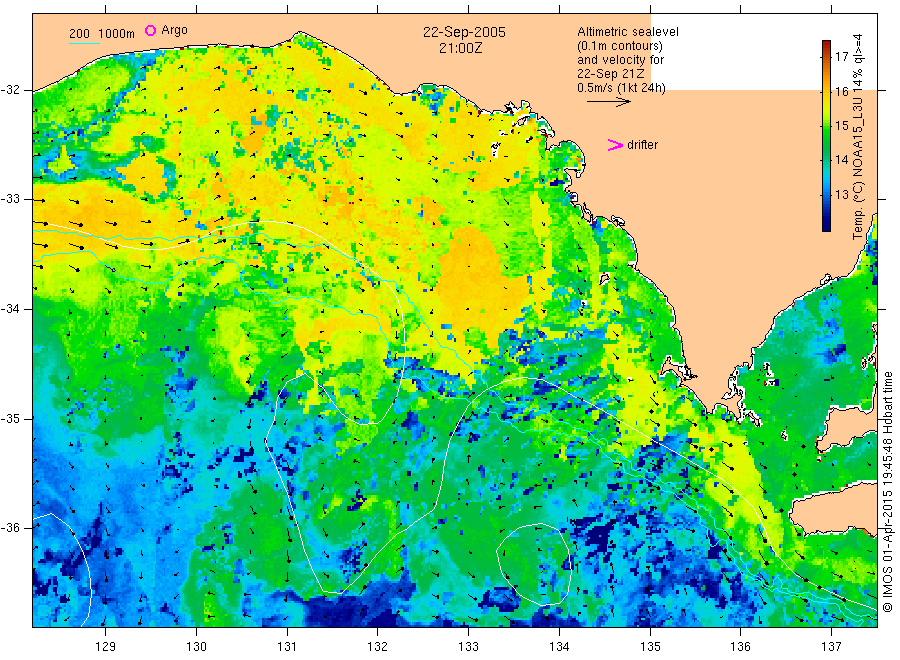Click the latitude axis label -36

tap(10, 527)
